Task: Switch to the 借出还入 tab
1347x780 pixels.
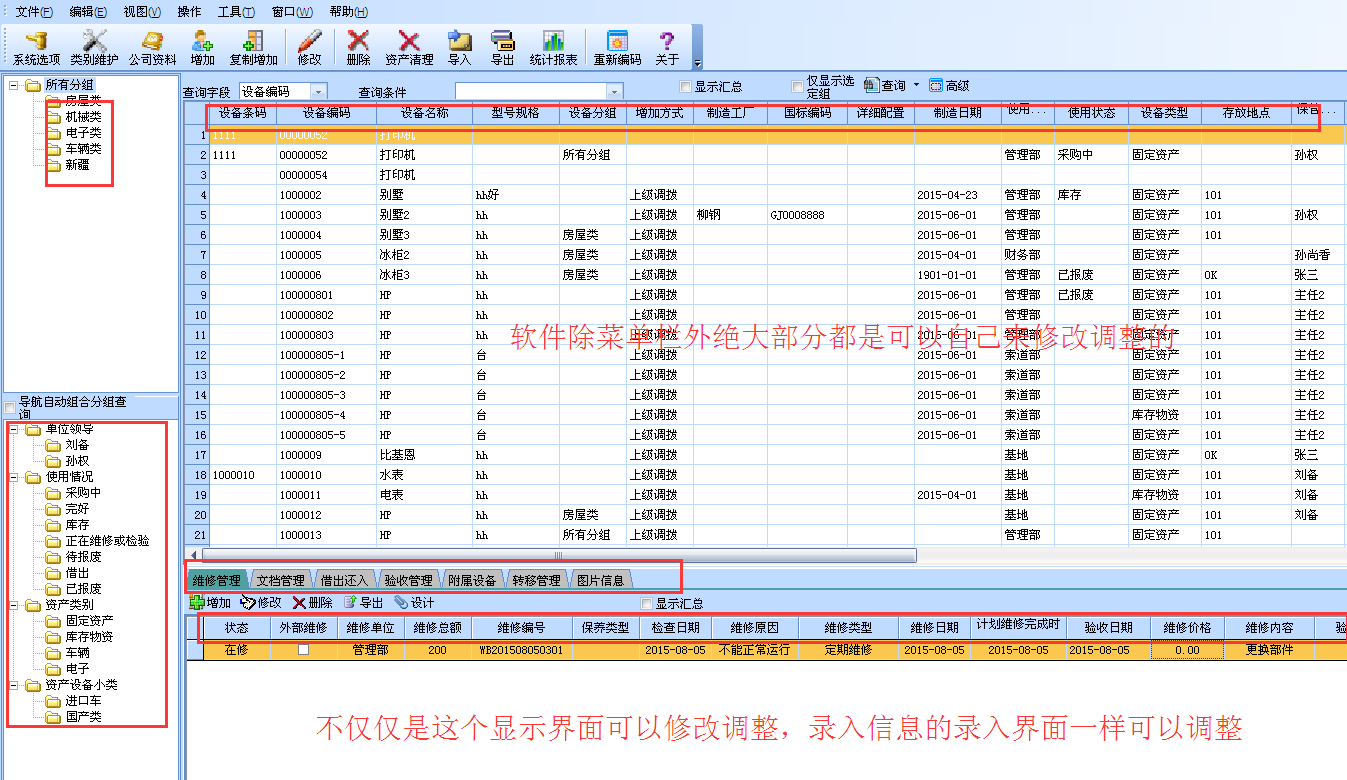Action: tap(344, 580)
